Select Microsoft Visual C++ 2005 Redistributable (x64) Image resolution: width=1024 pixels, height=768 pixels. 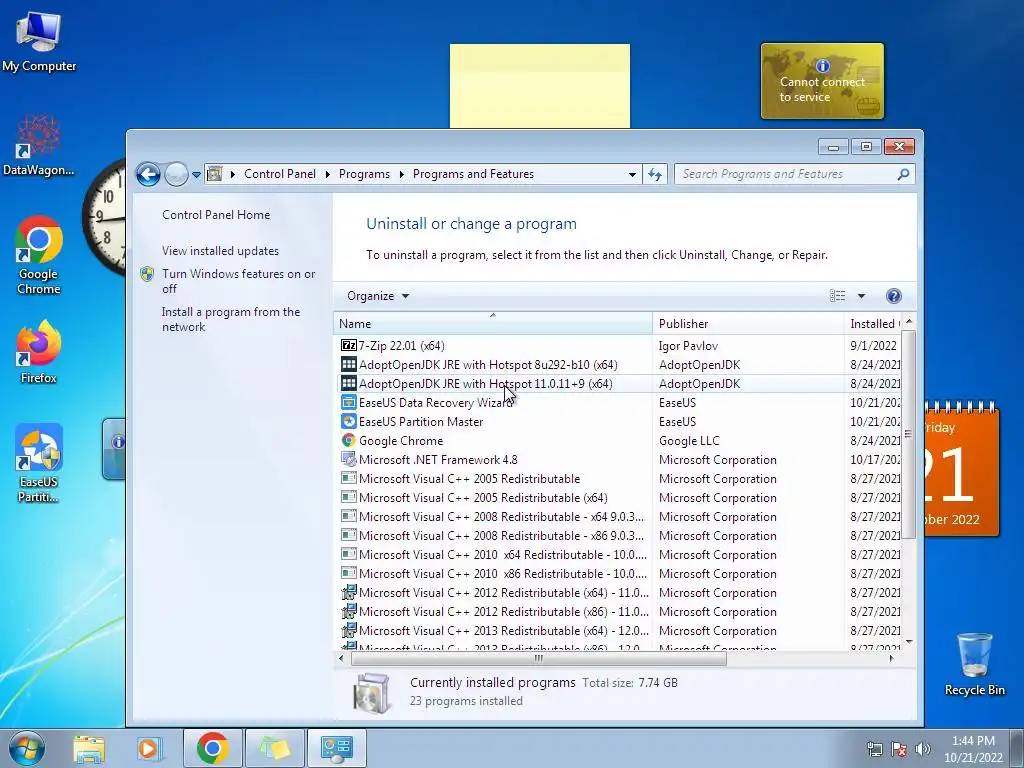pos(483,498)
